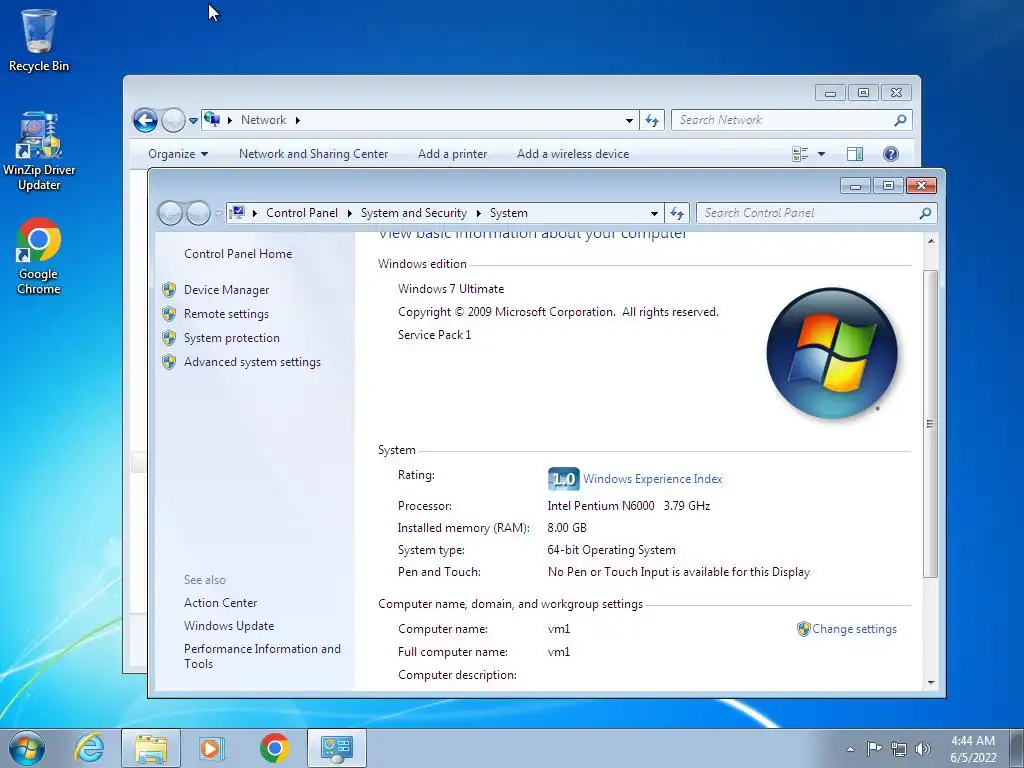Image resolution: width=1024 pixels, height=768 pixels.
Task: Open Advanced system settings
Action: click(x=252, y=362)
